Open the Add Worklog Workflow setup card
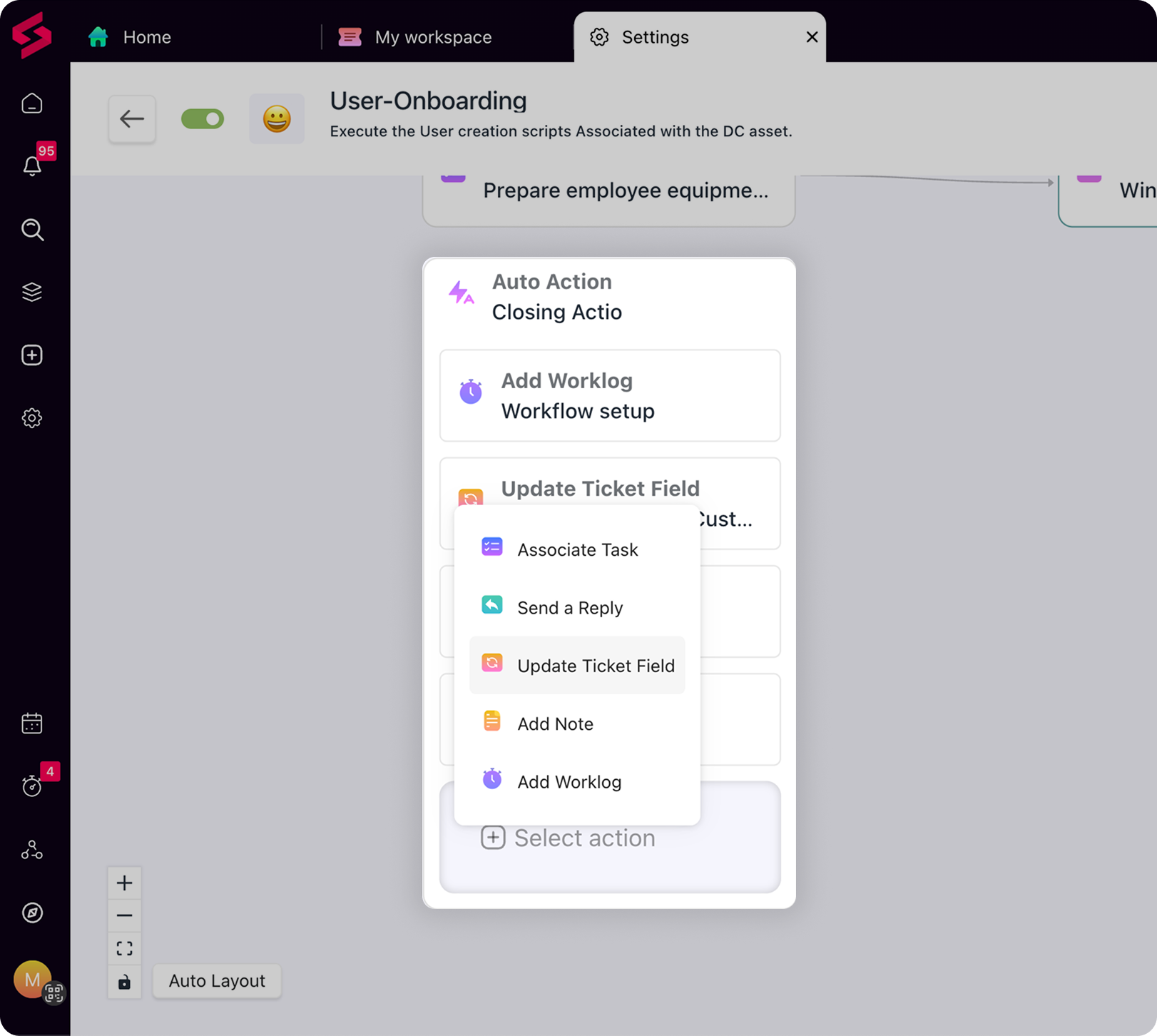Image resolution: width=1157 pixels, height=1036 pixels. 610,396
